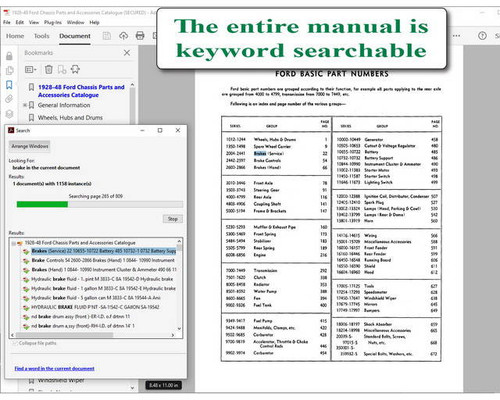Image resolution: width=500 pixels, height=400 pixels.
Task: Open the Edit menu
Action: tap(20, 22)
